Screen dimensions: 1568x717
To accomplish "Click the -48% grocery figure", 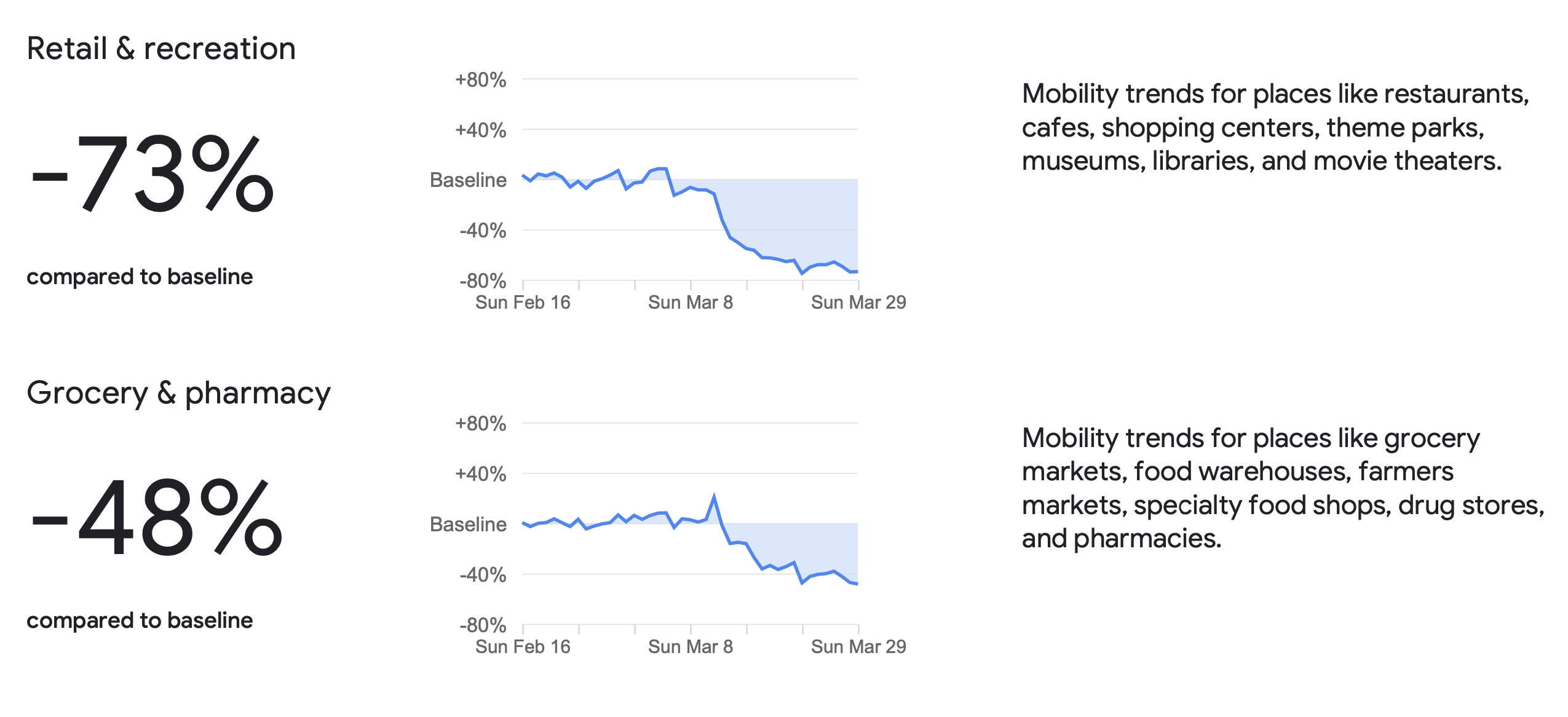I will [x=157, y=518].
